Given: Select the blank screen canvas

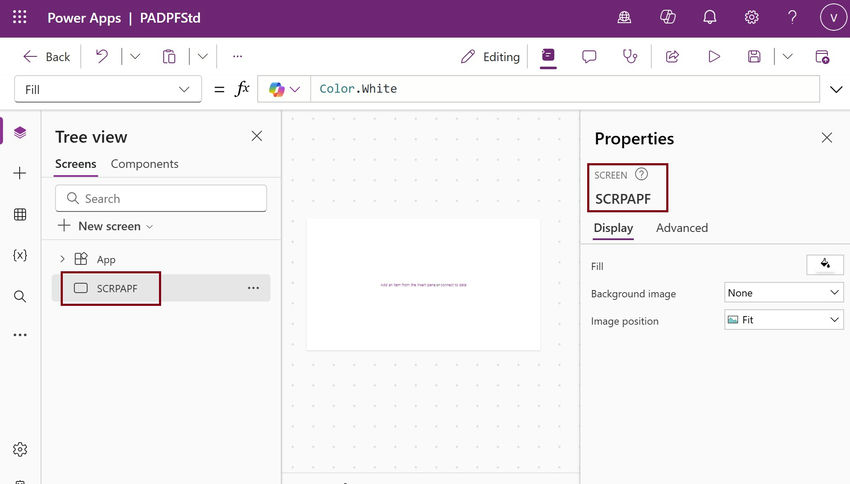Looking at the screenshot, I should 423,285.
